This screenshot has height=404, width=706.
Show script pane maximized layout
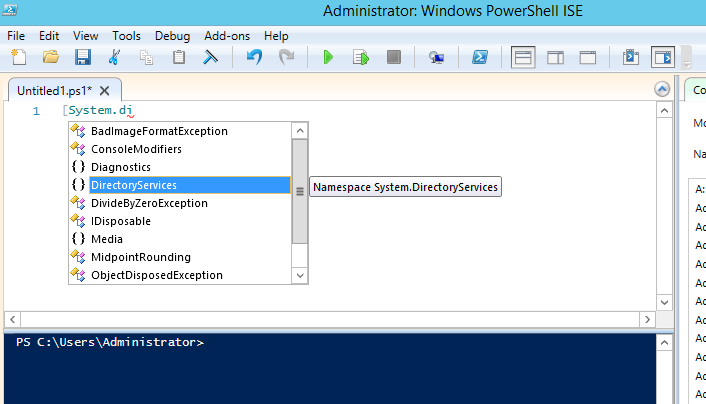click(588, 57)
